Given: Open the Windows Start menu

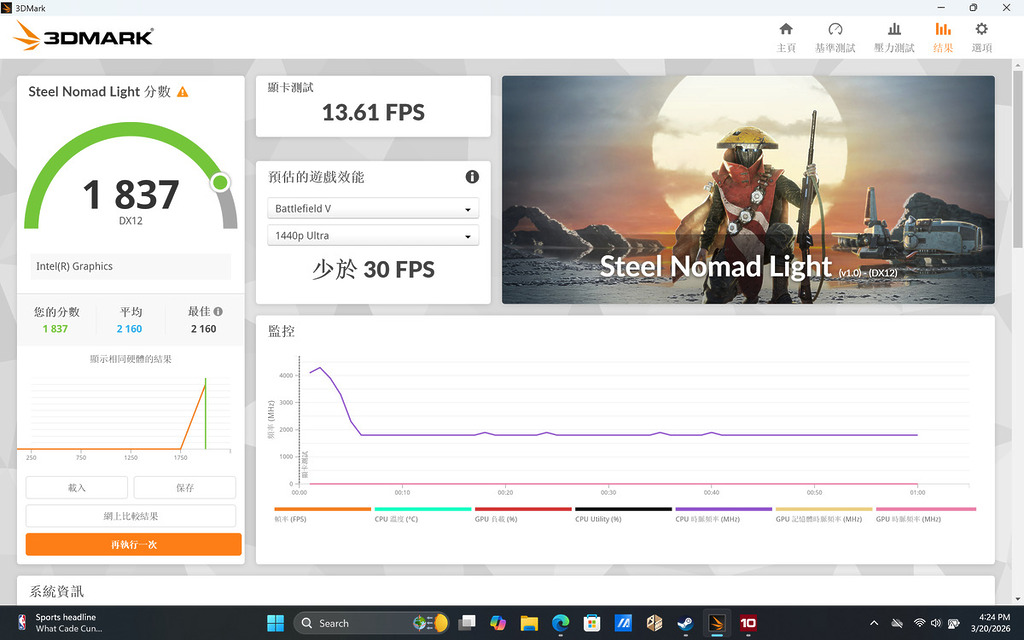Looking at the screenshot, I should click(x=274, y=622).
